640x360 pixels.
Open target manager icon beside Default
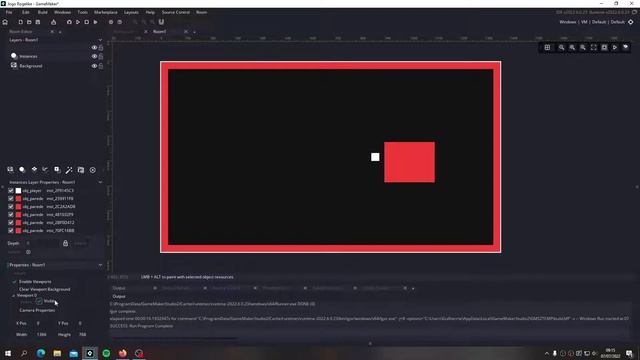pos(631,22)
